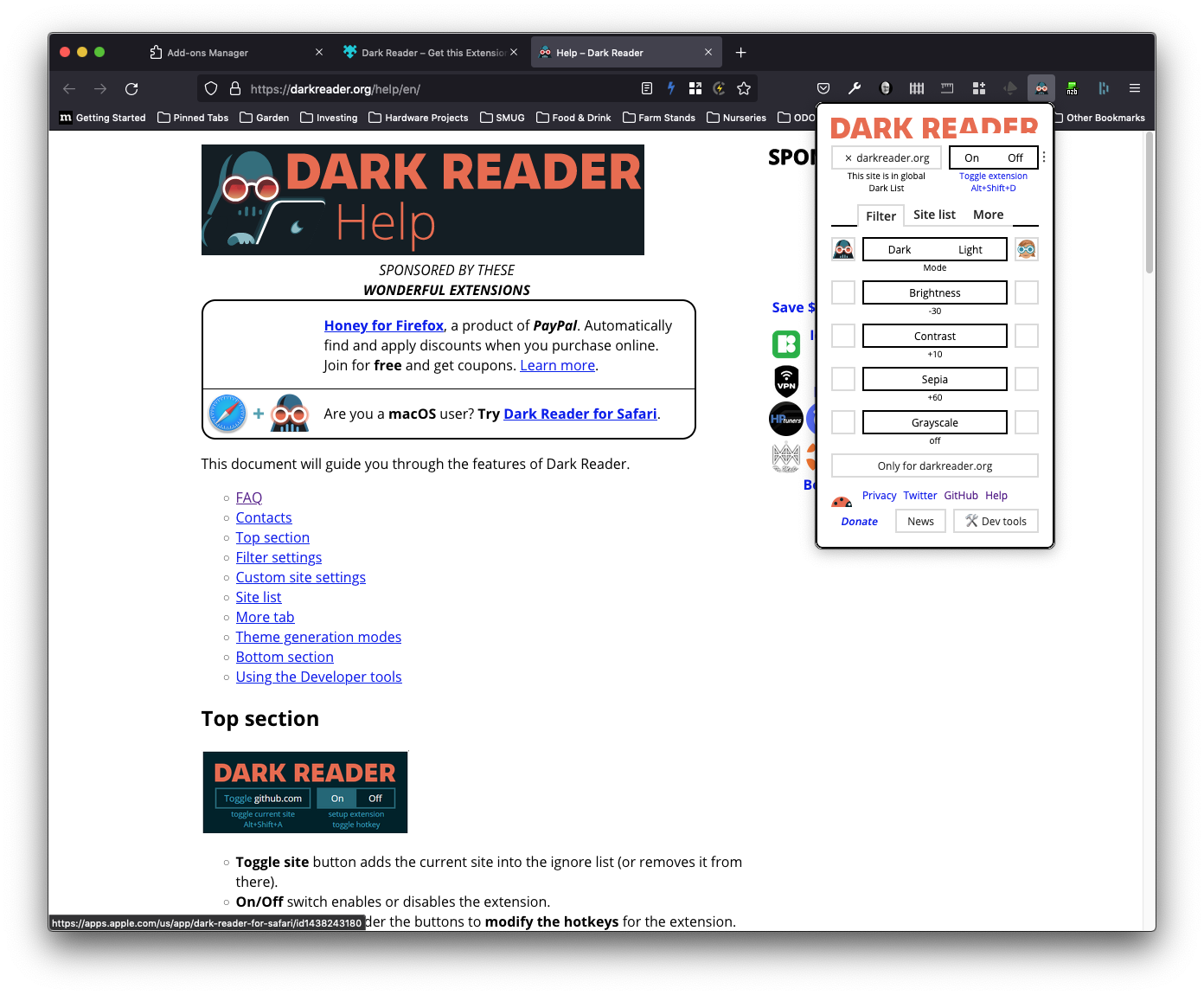Select the Add-ons Manager browser tab
Screen dimensions: 1204x995
coord(208,52)
